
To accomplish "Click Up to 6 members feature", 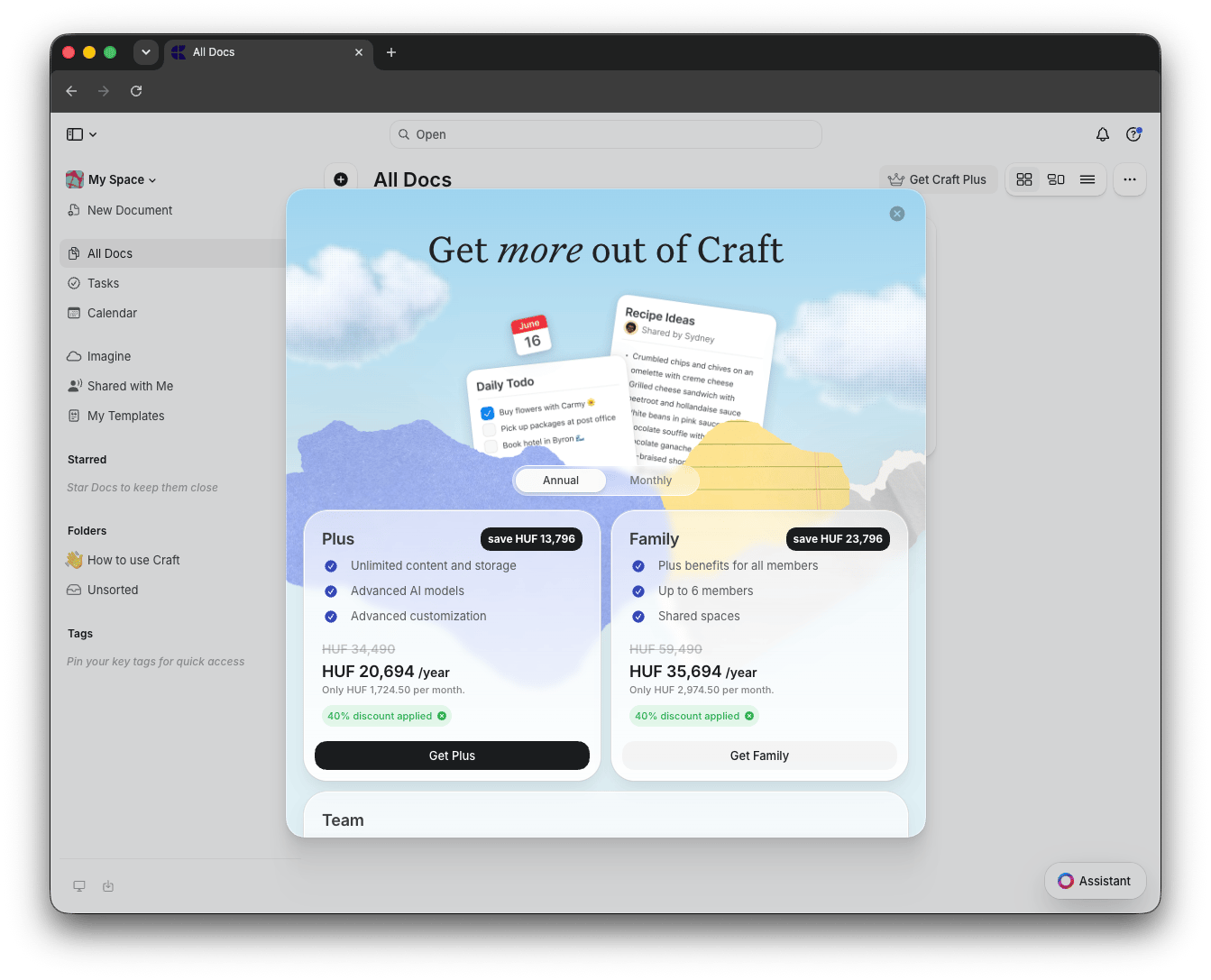I will [x=705, y=591].
